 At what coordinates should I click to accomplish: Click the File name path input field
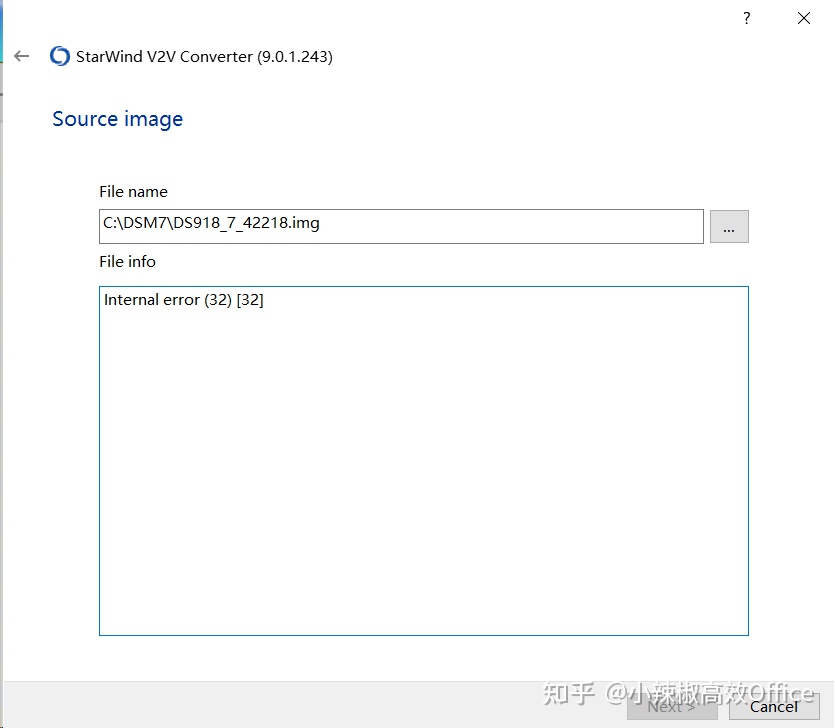401,226
